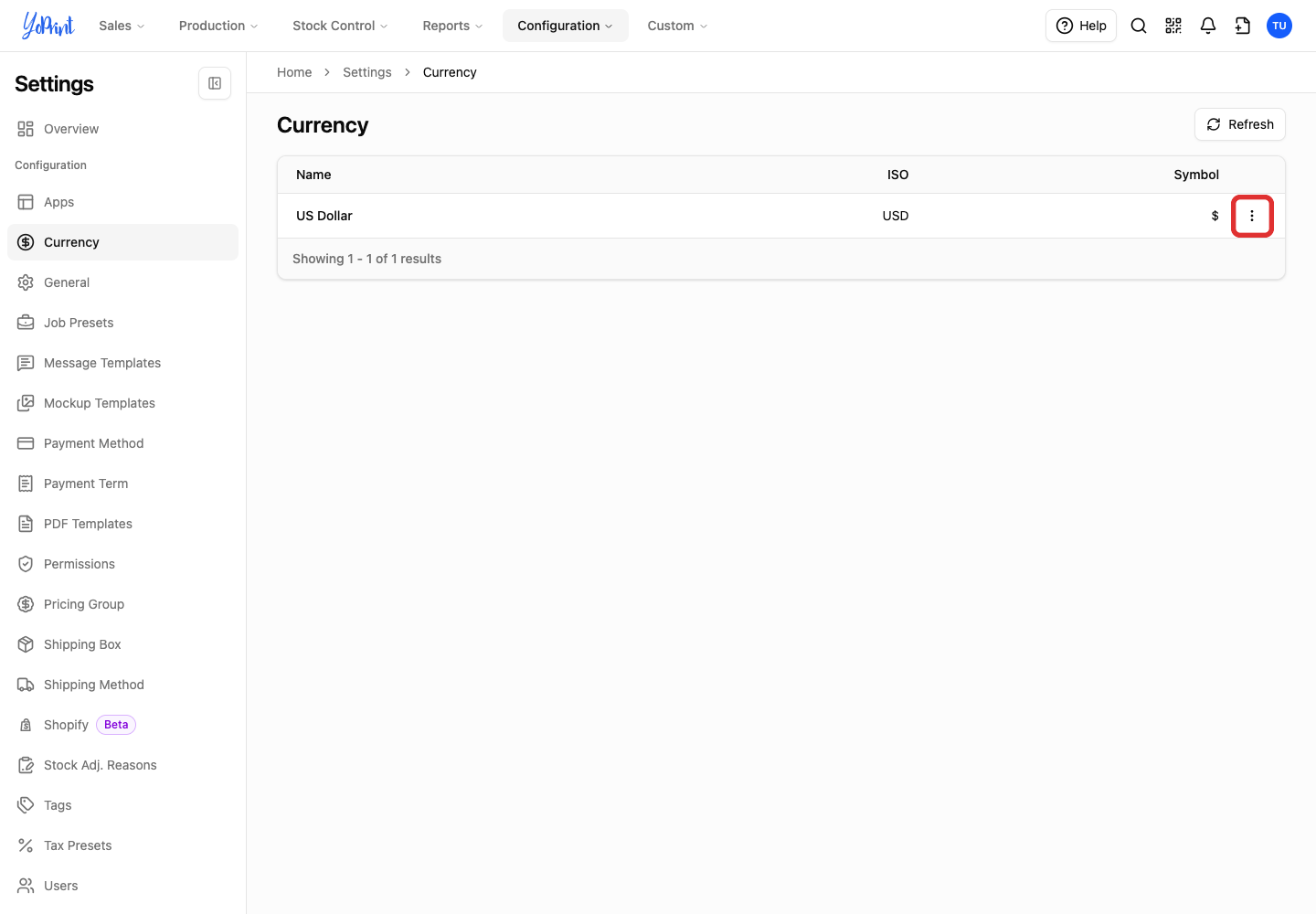1316x914 pixels.
Task: Click the USD ISO code cell
Action: pyautogui.click(x=896, y=216)
